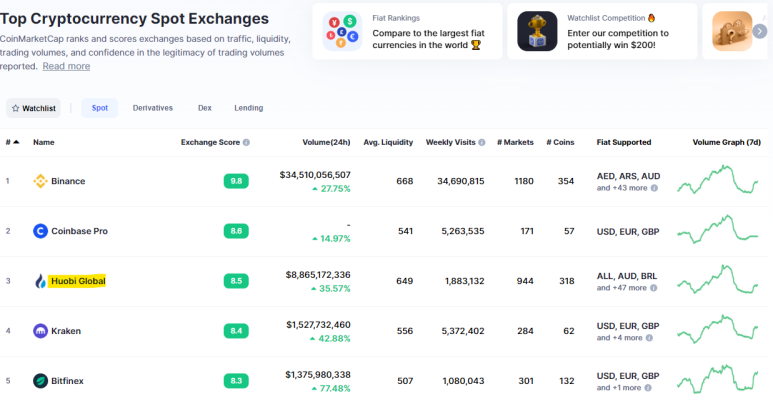The width and height of the screenshot is (773, 404).
Task: Click info icon beside Binance's +43 more
Action: (654, 188)
